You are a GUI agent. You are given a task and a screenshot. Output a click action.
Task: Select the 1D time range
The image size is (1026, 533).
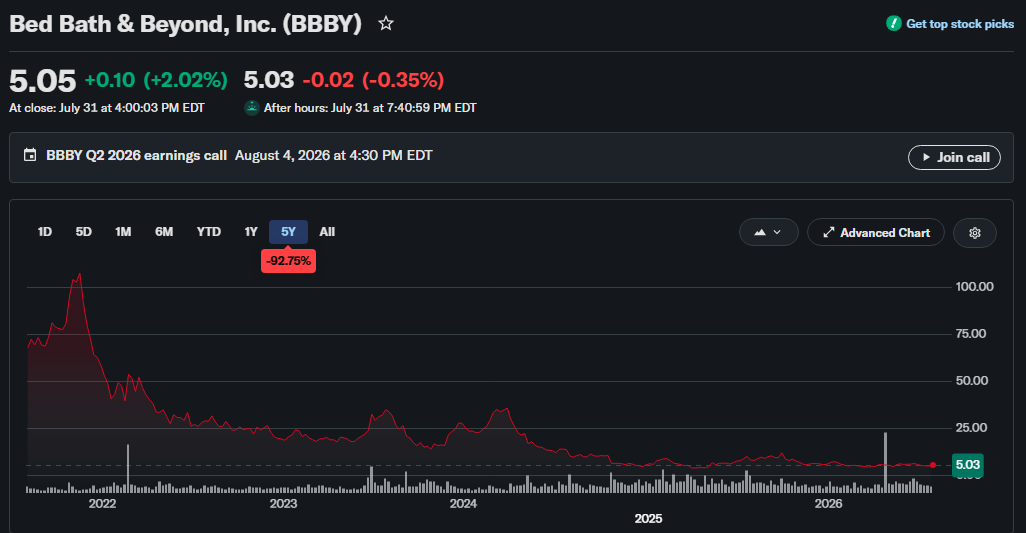[x=44, y=232]
